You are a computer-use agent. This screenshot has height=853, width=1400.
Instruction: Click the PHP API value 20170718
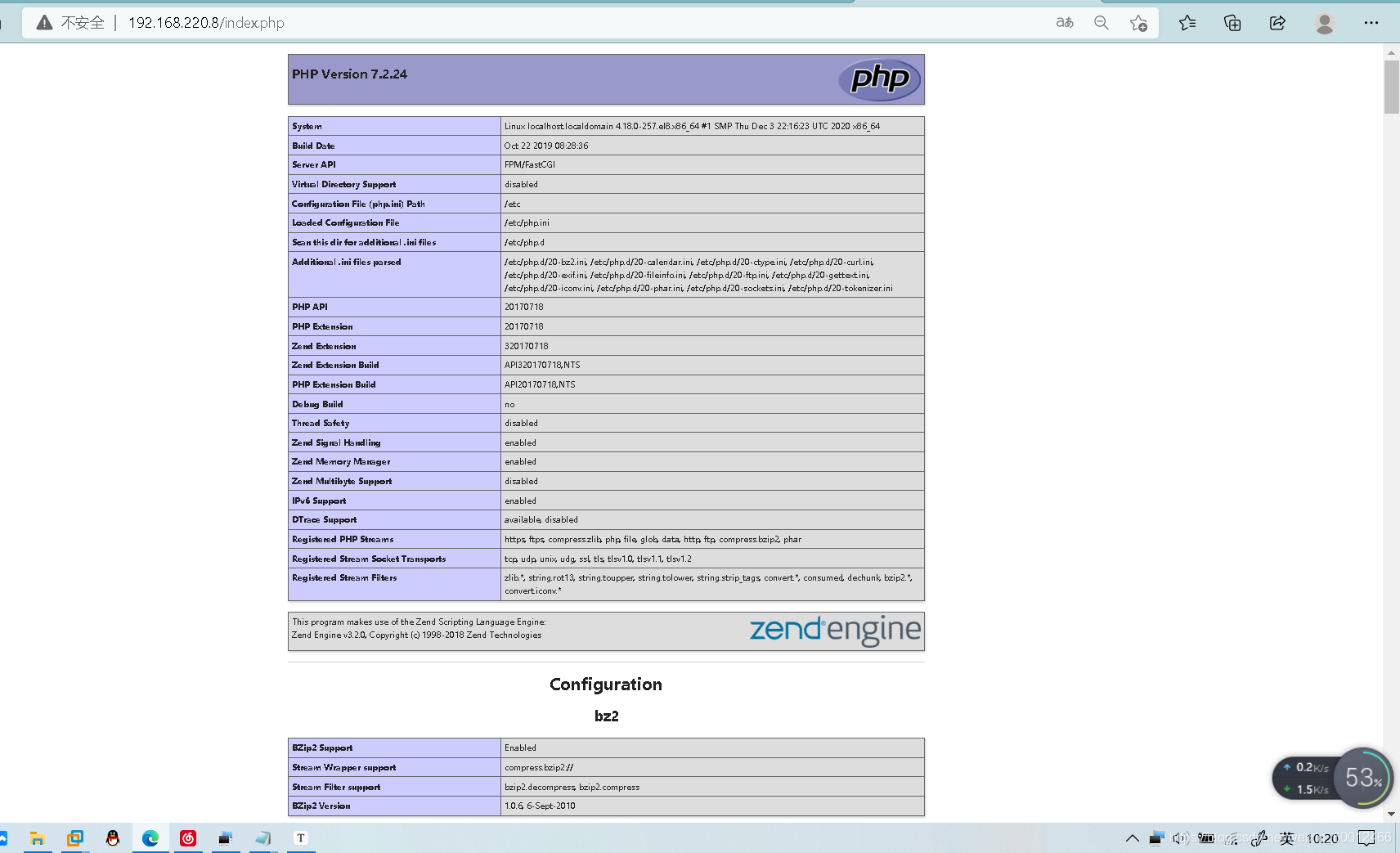click(524, 307)
